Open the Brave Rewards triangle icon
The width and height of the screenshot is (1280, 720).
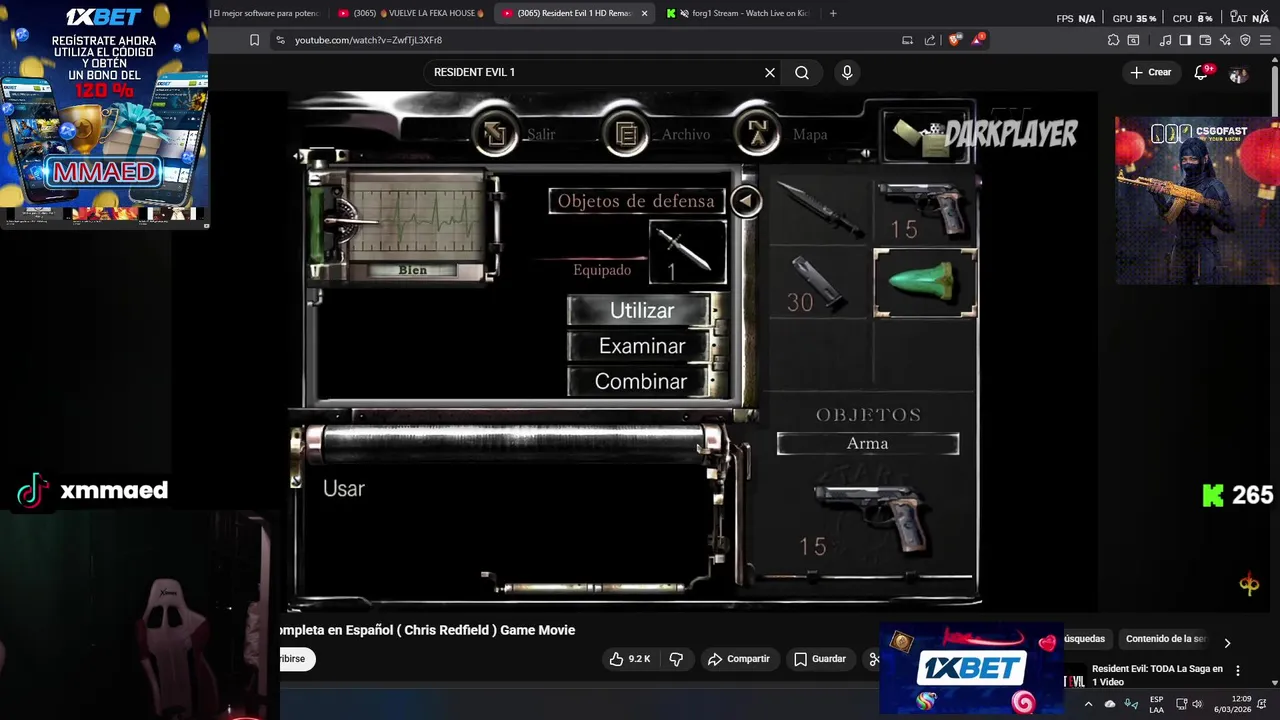point(979,40)
